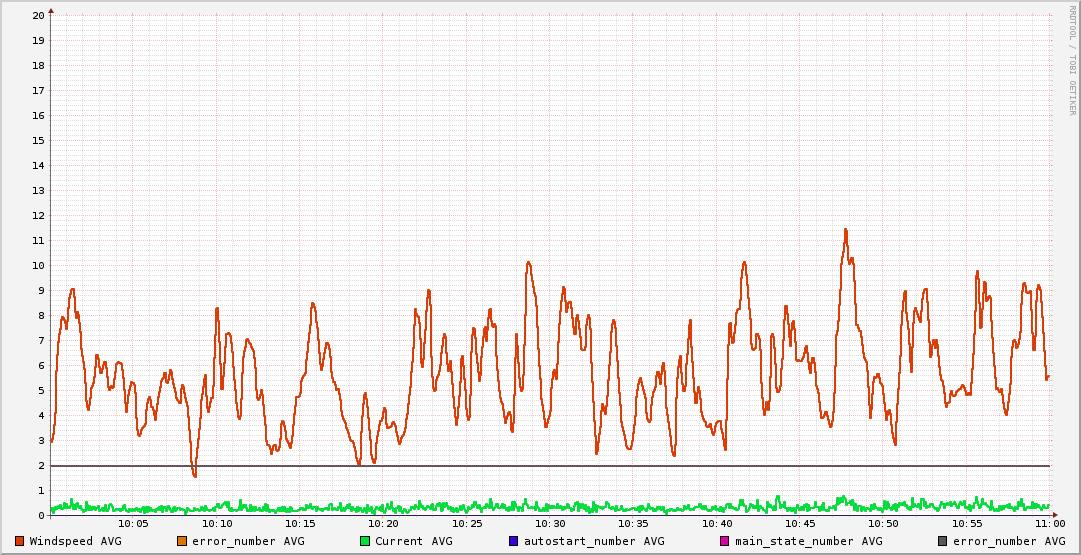This screenshot has height=555, width=1081.
Task: Click the 10:30 time axis label
Action: click(550, 523)
